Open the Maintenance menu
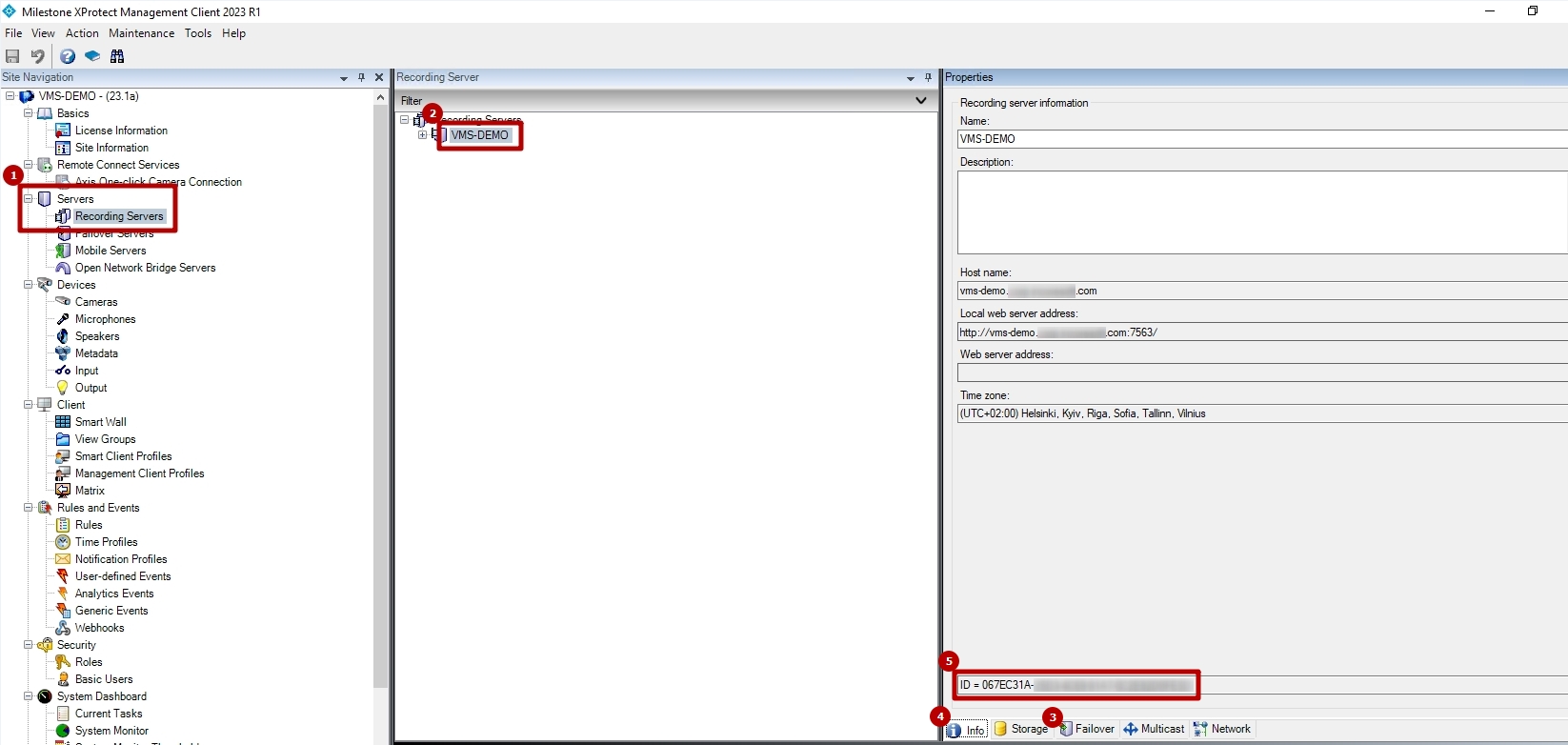This screenshot has height=745, width=1568. coord(142,33)
